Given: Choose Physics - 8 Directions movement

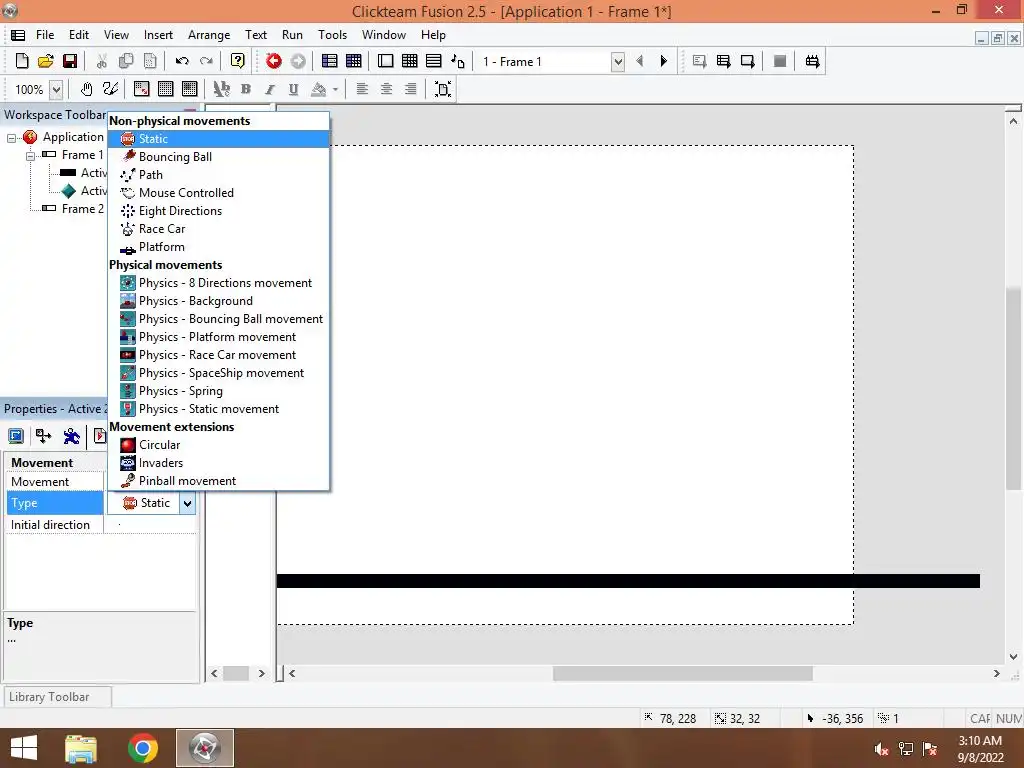Looking at the screenshot, I should coord(219,283).
